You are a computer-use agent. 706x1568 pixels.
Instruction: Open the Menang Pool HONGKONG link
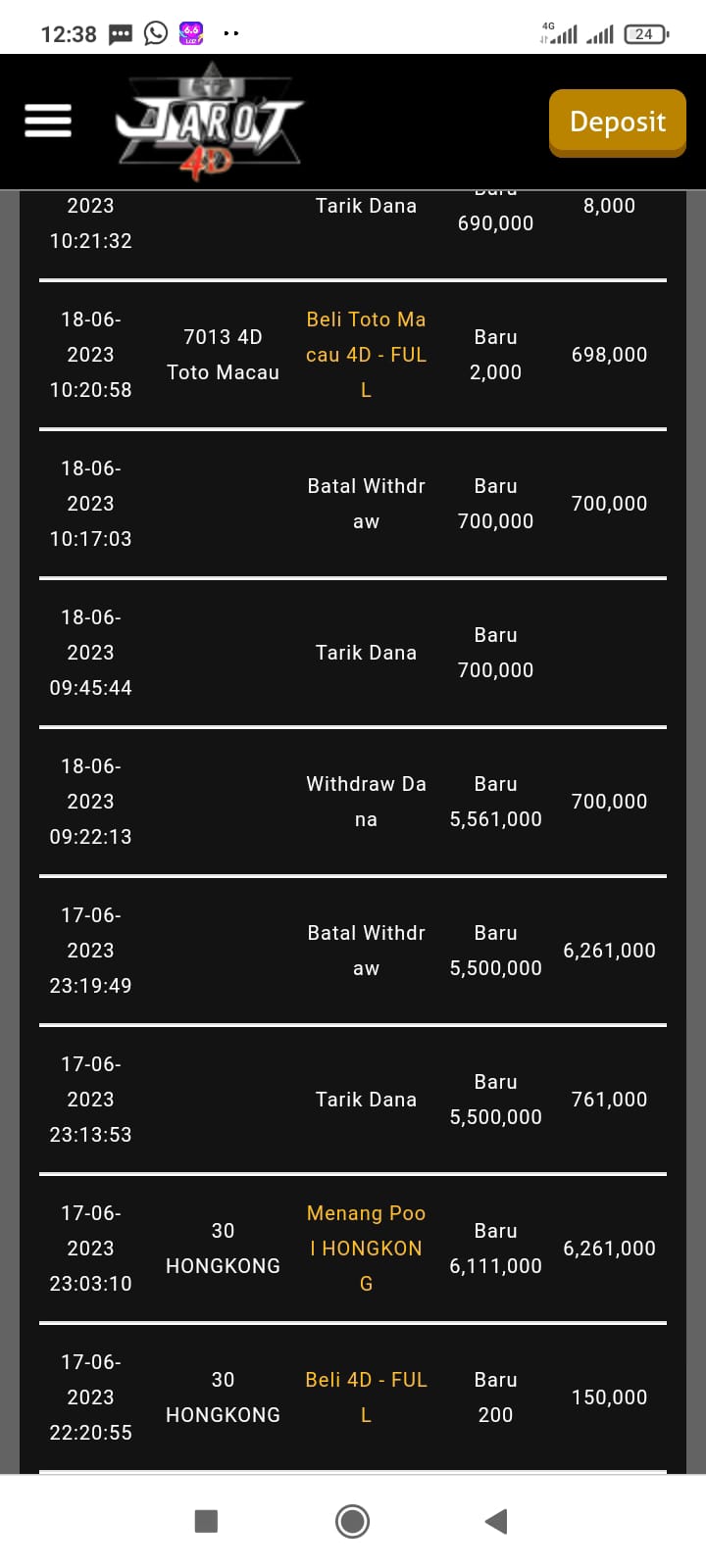(366, 1248)
